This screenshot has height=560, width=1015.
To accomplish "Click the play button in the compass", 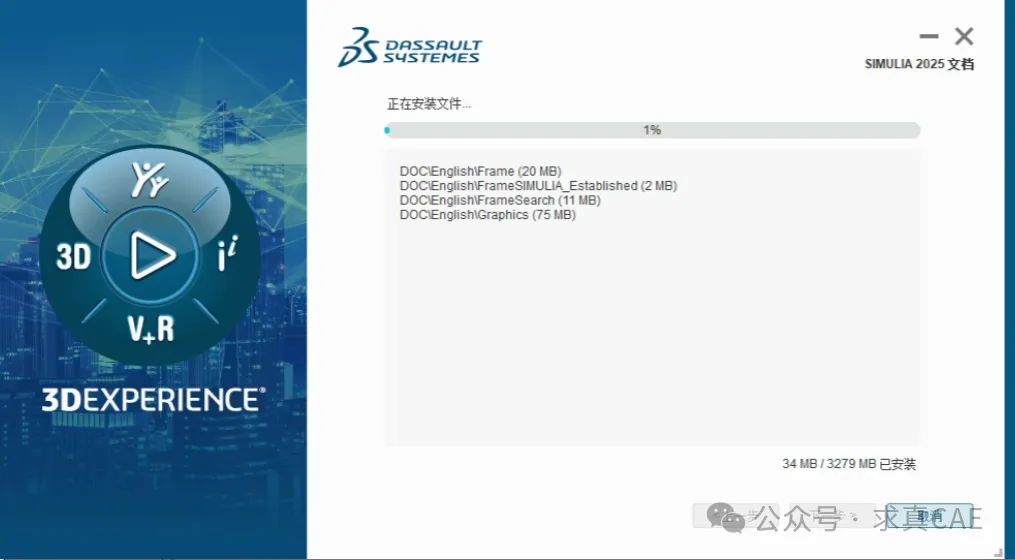I will click(x=151, y=255).
